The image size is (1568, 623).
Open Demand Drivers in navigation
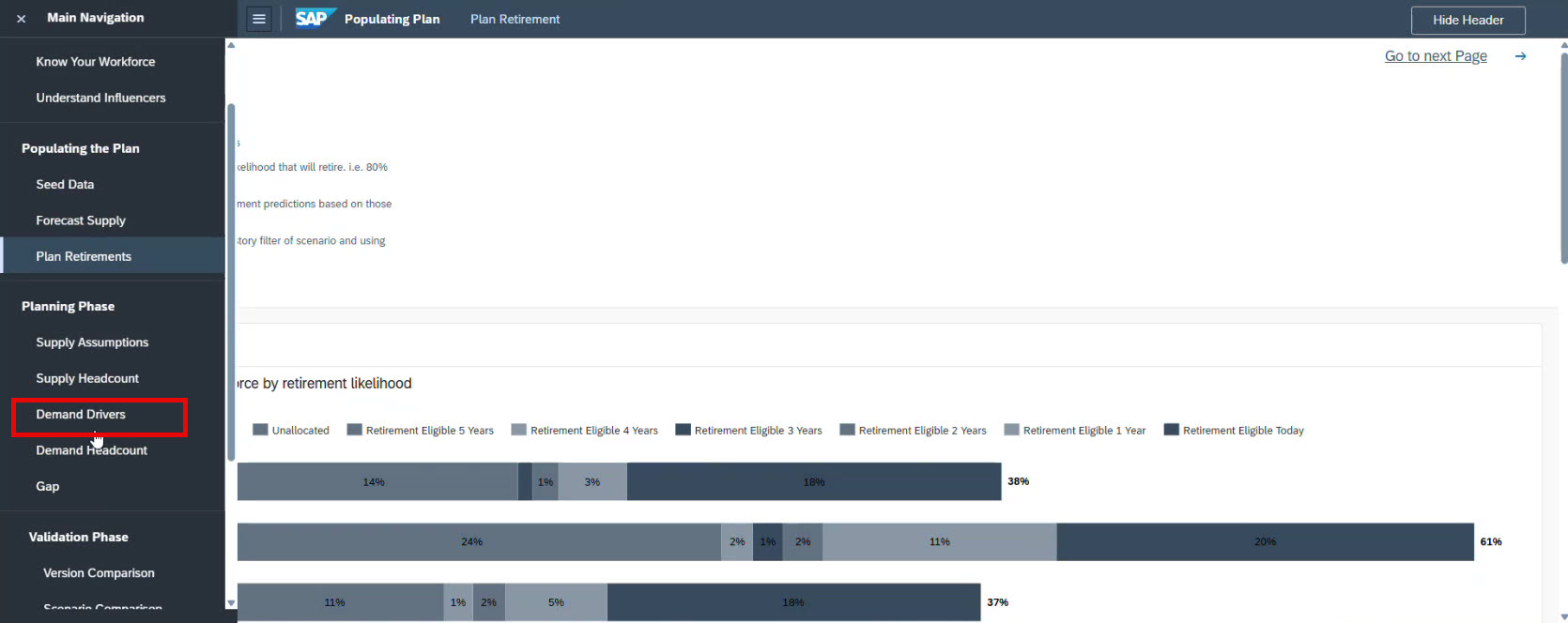coord(81,415)
